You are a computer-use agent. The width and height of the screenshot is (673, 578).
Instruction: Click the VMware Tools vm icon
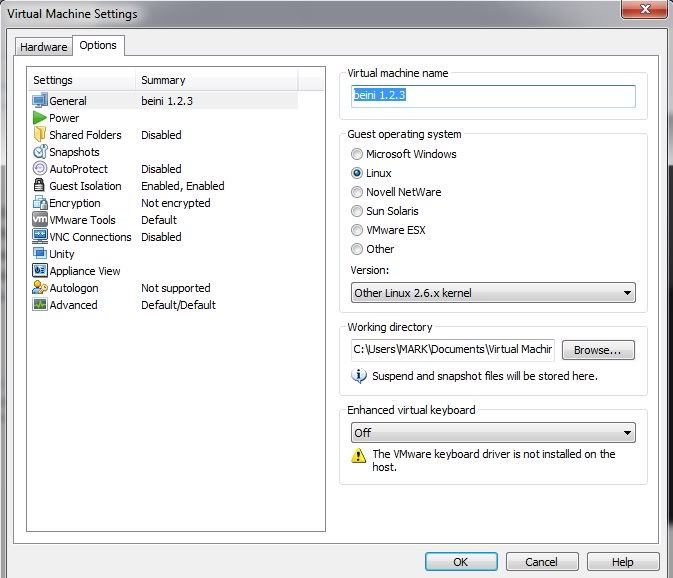point(40,219)
